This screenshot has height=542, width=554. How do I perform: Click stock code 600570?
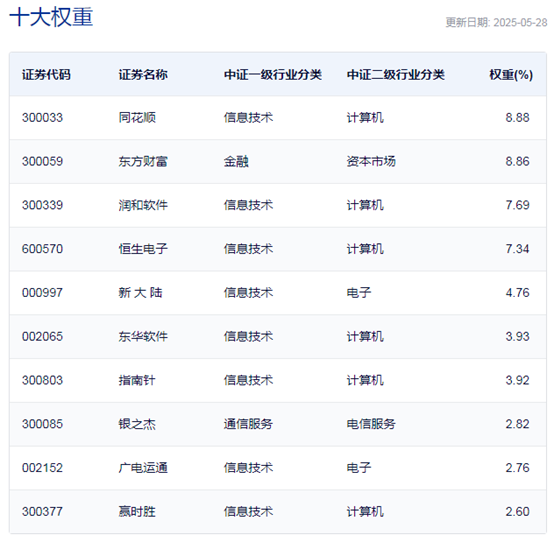(42, 249)
